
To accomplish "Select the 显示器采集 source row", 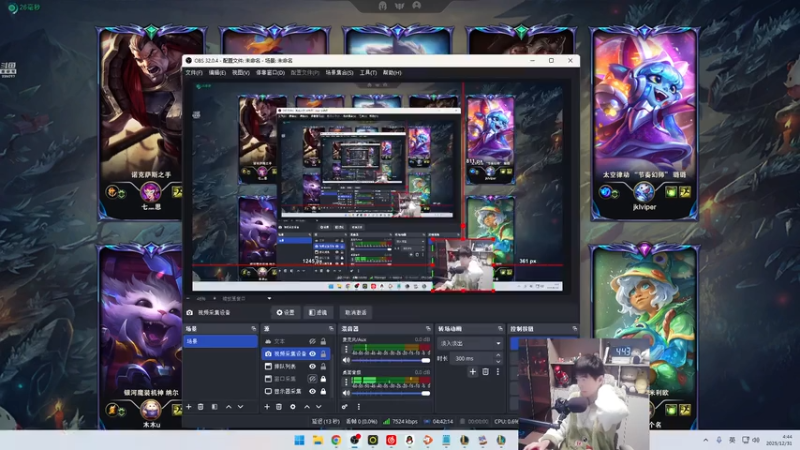I will click(x=295, y=391).
